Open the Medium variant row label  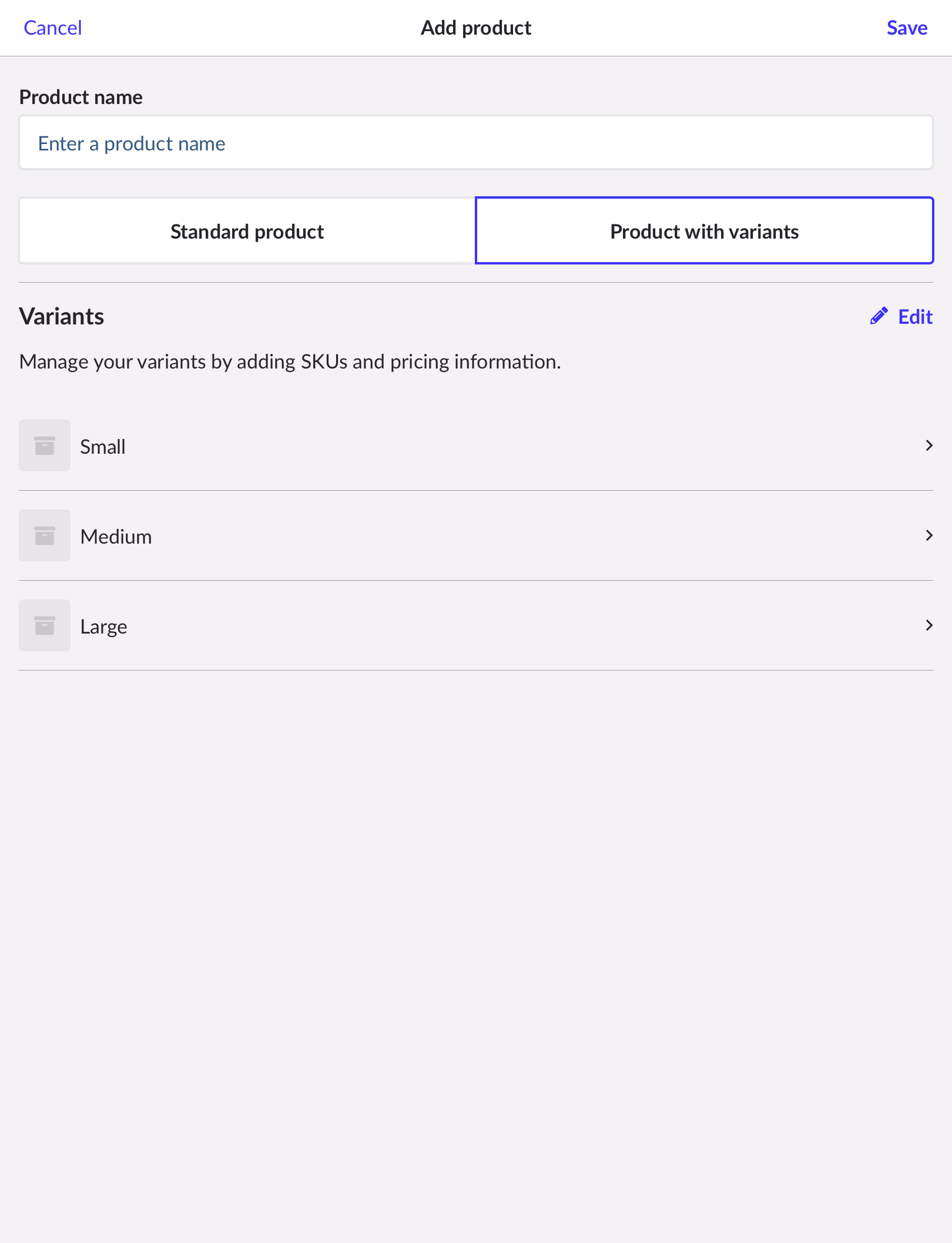(x=116, y=537)
